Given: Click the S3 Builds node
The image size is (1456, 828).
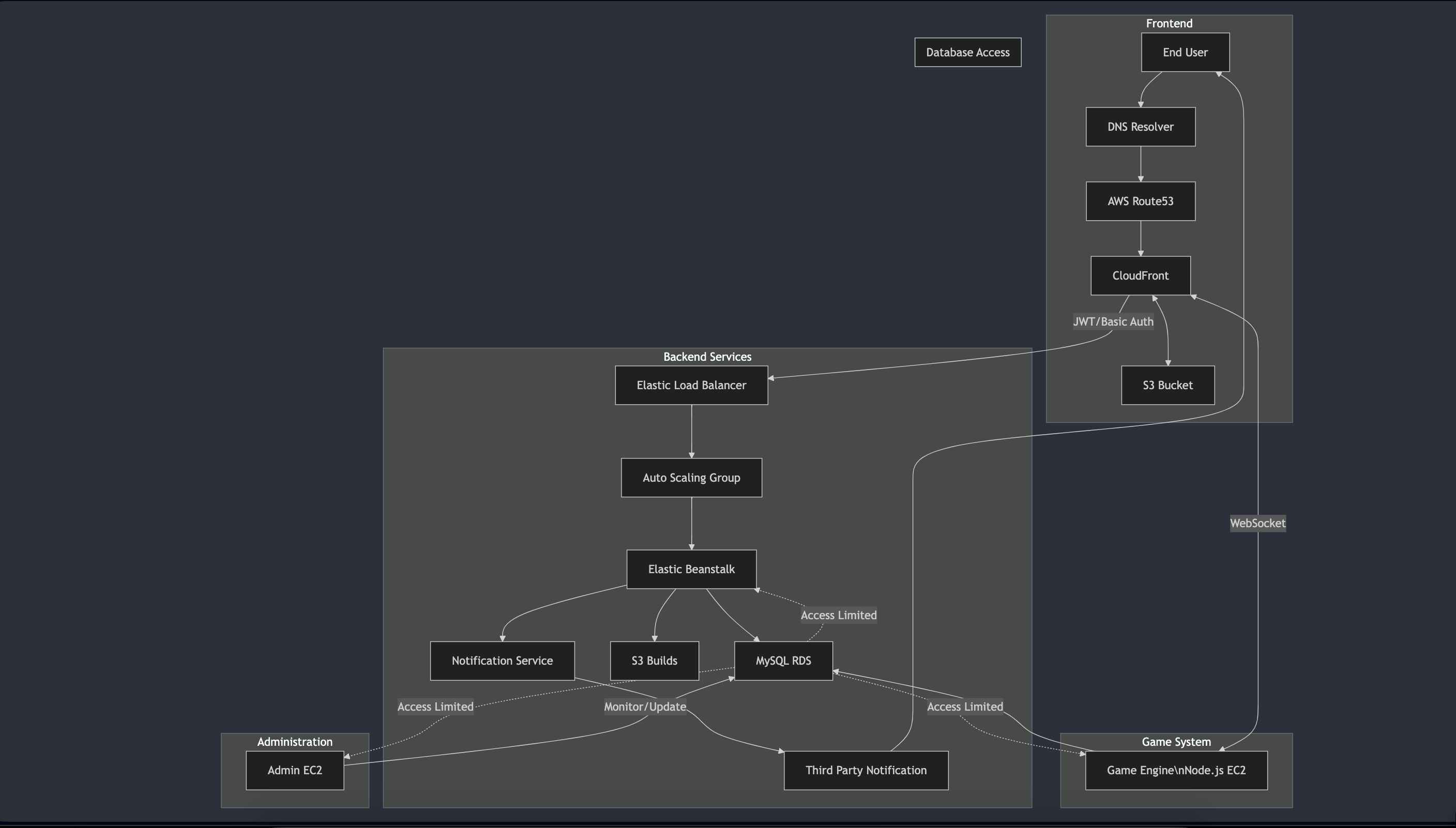Looking at the screenshot, I should click(654, 661).
